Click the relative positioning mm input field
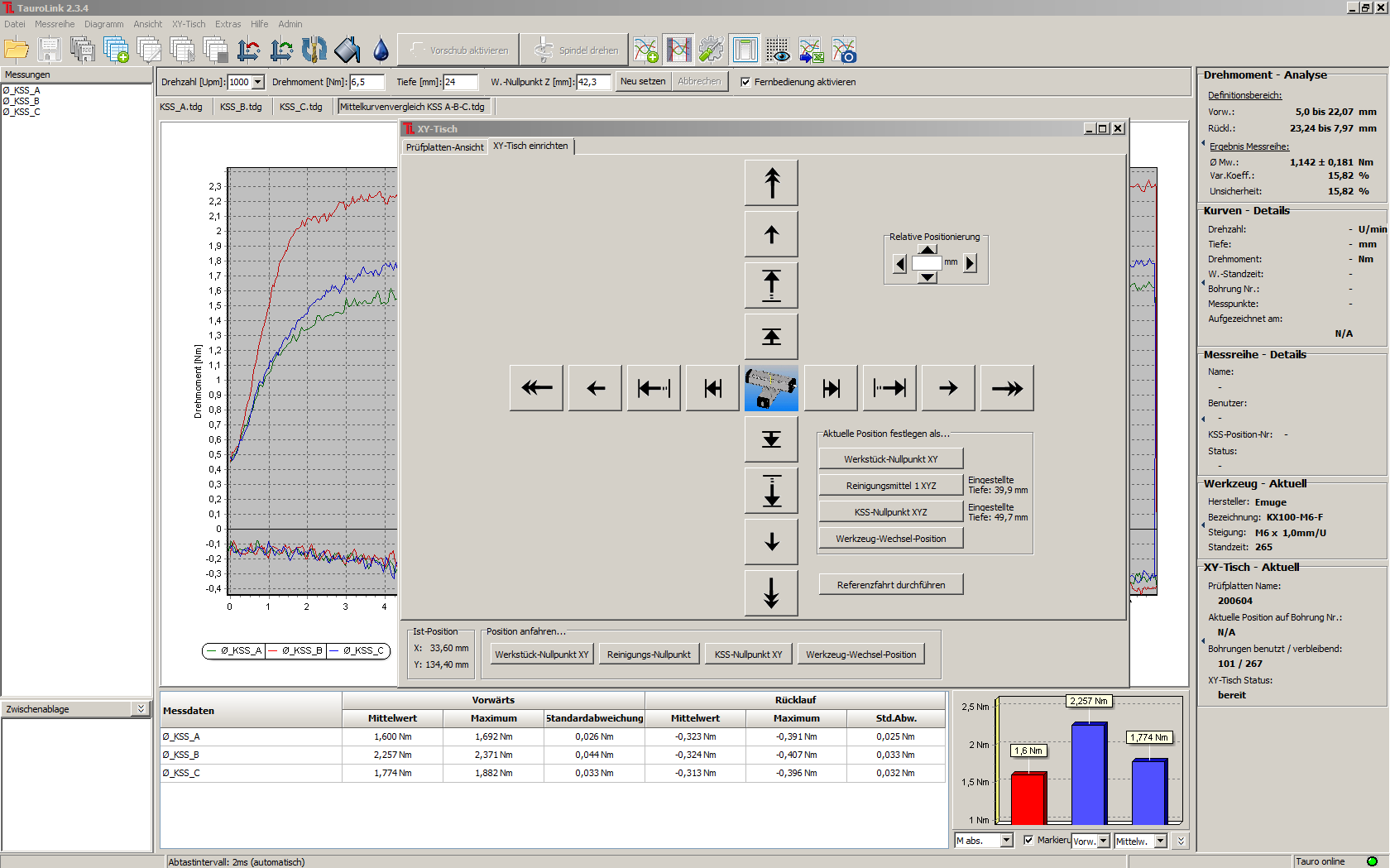The height and width of the screenshot is (868, 1390). (x=927, y=263)
